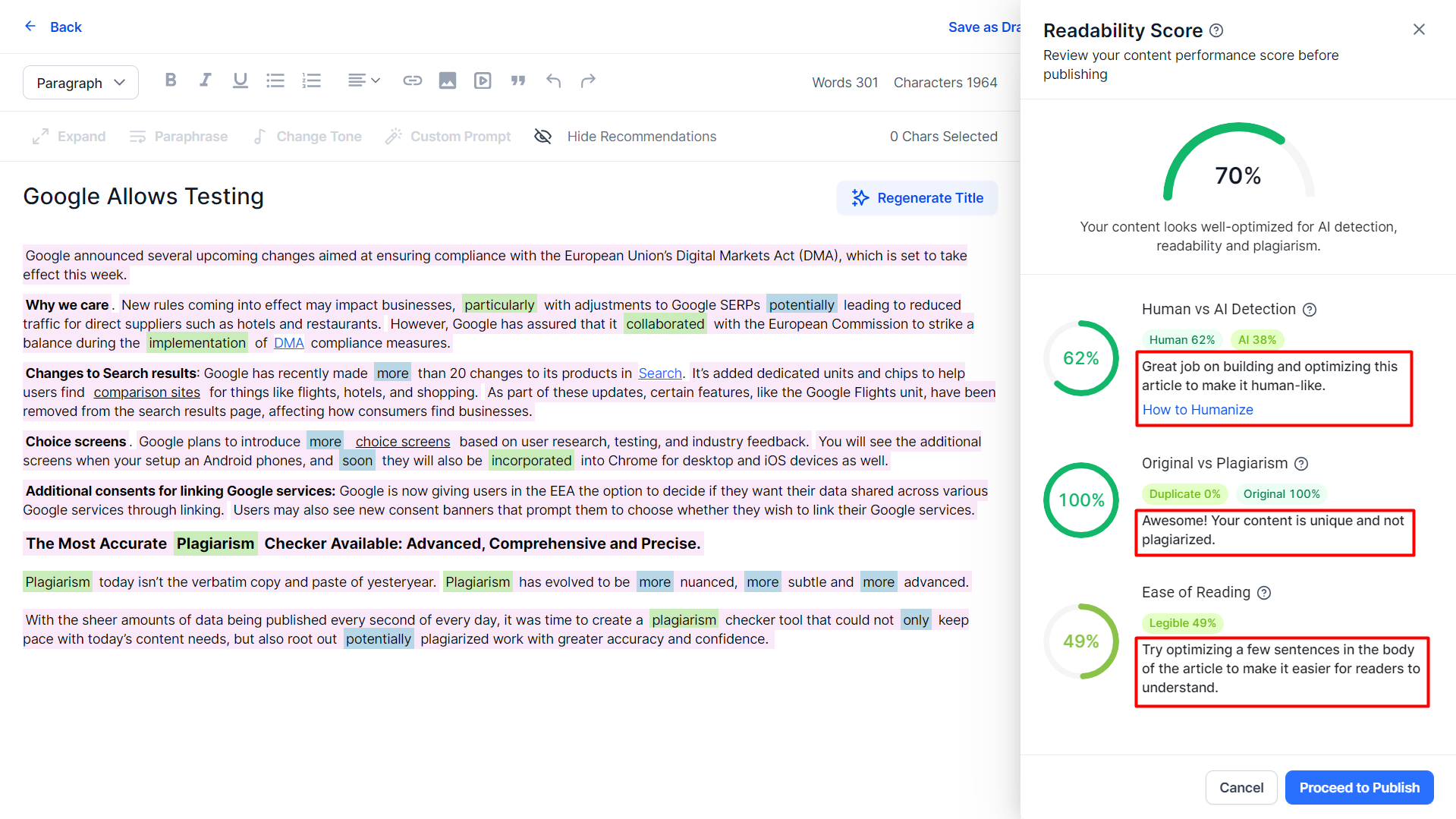Click the article title Google Allows Testing

pos(143,197)
